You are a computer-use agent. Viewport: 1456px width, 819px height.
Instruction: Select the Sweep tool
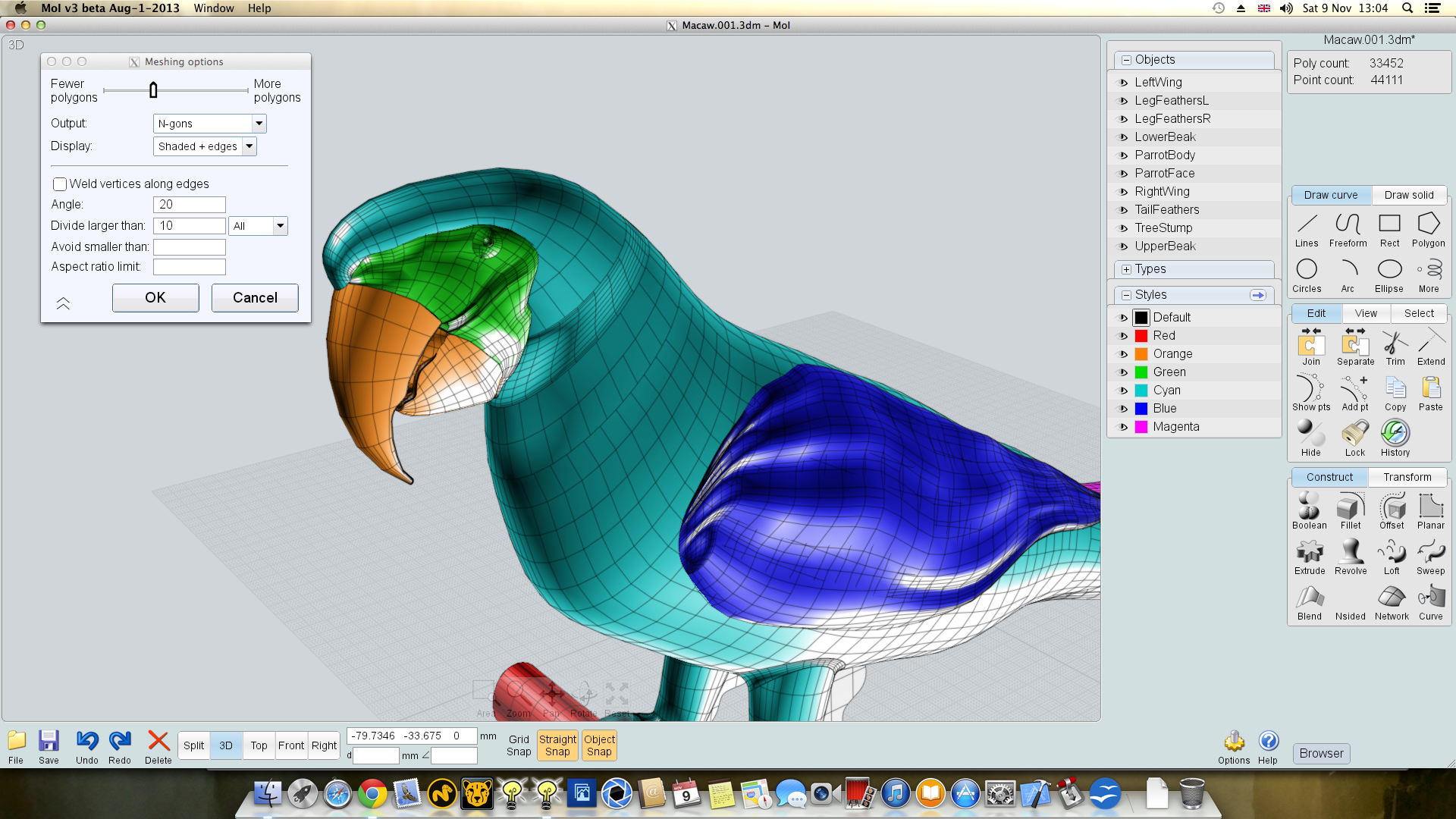1431,557
